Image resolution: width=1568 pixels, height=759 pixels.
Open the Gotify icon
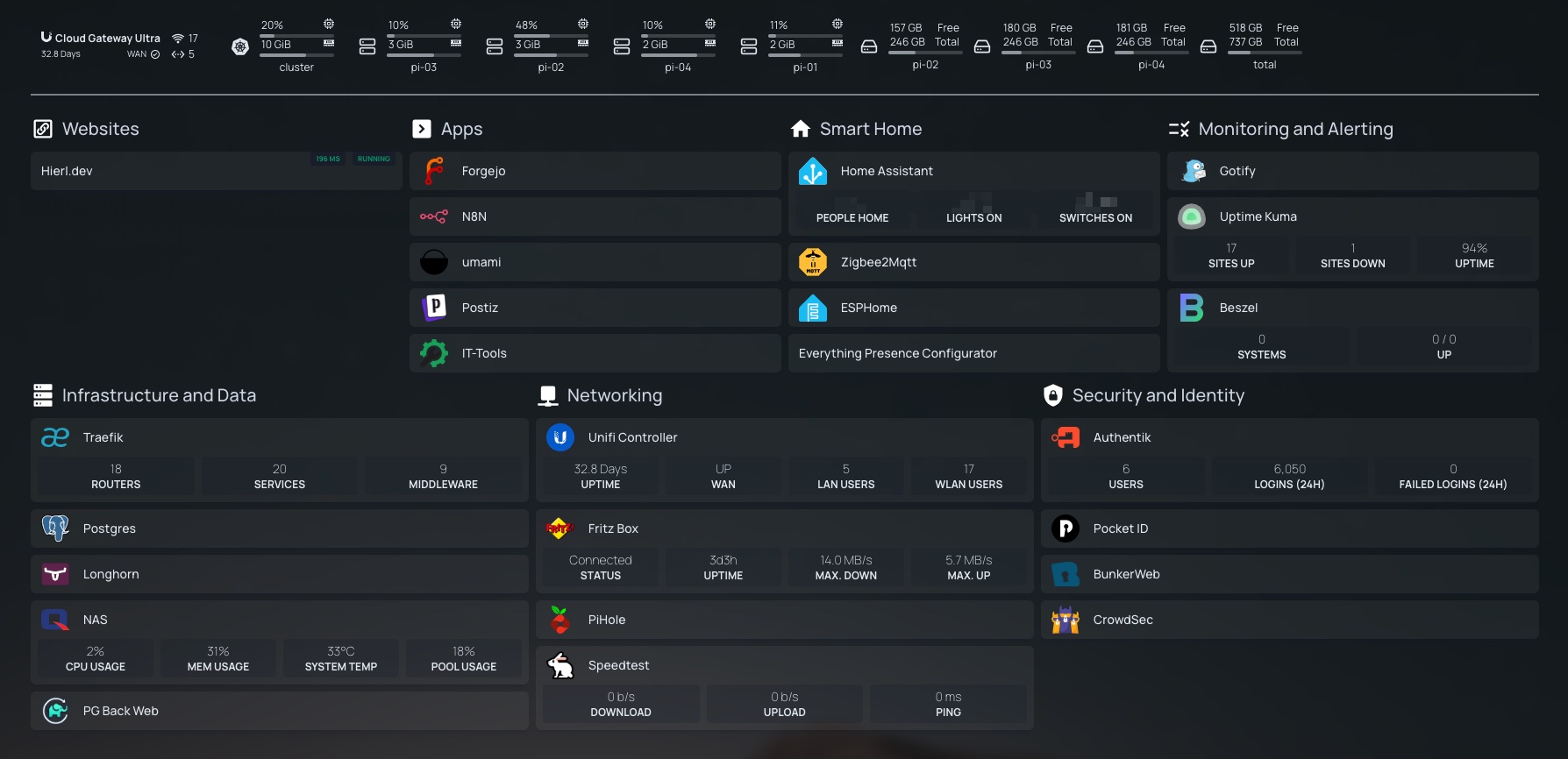click(x=1192, y=171)
